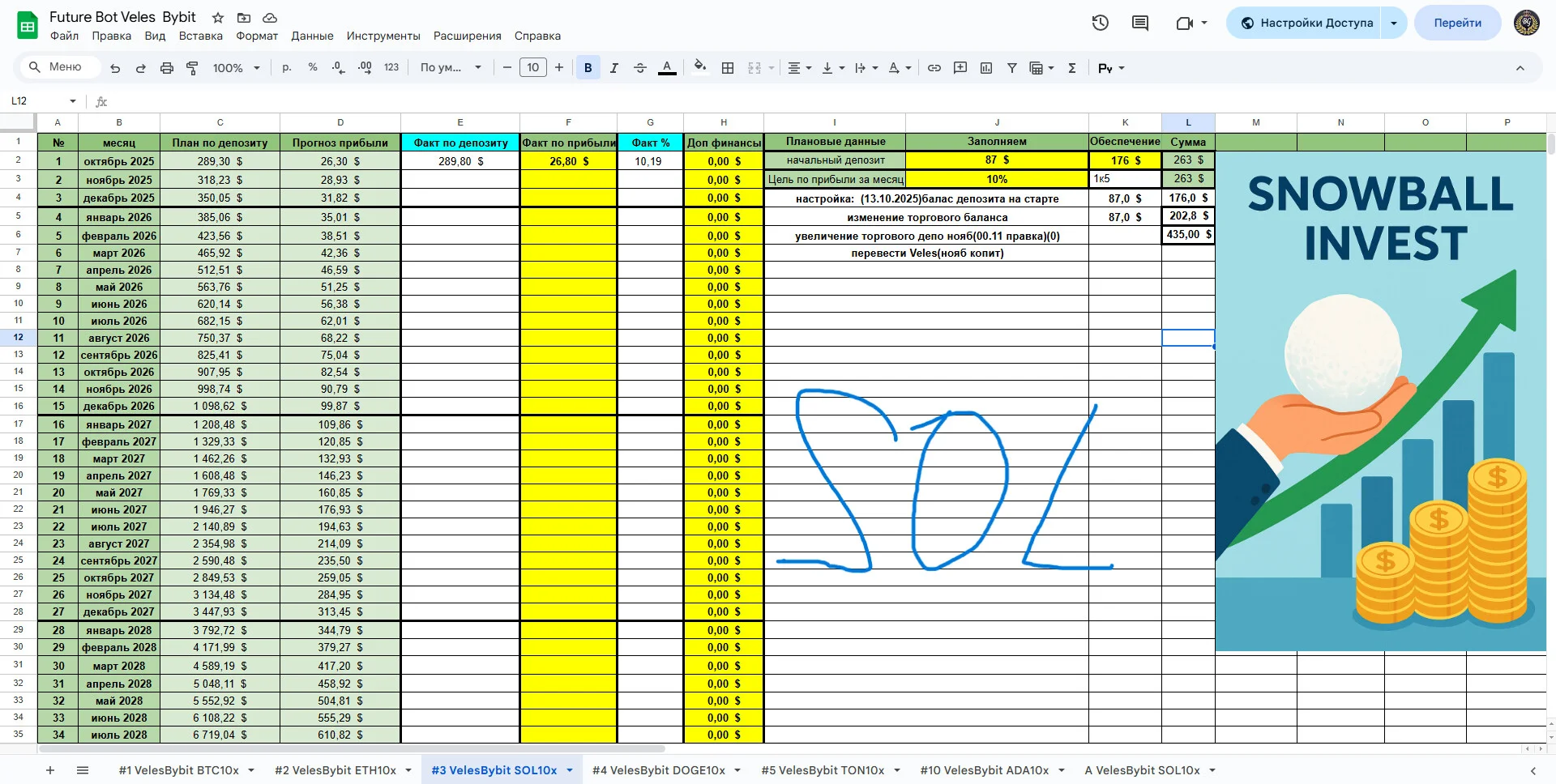This screenshot has width=1556, height=784.
Task: Insert a comment
Action: (960, 68)
